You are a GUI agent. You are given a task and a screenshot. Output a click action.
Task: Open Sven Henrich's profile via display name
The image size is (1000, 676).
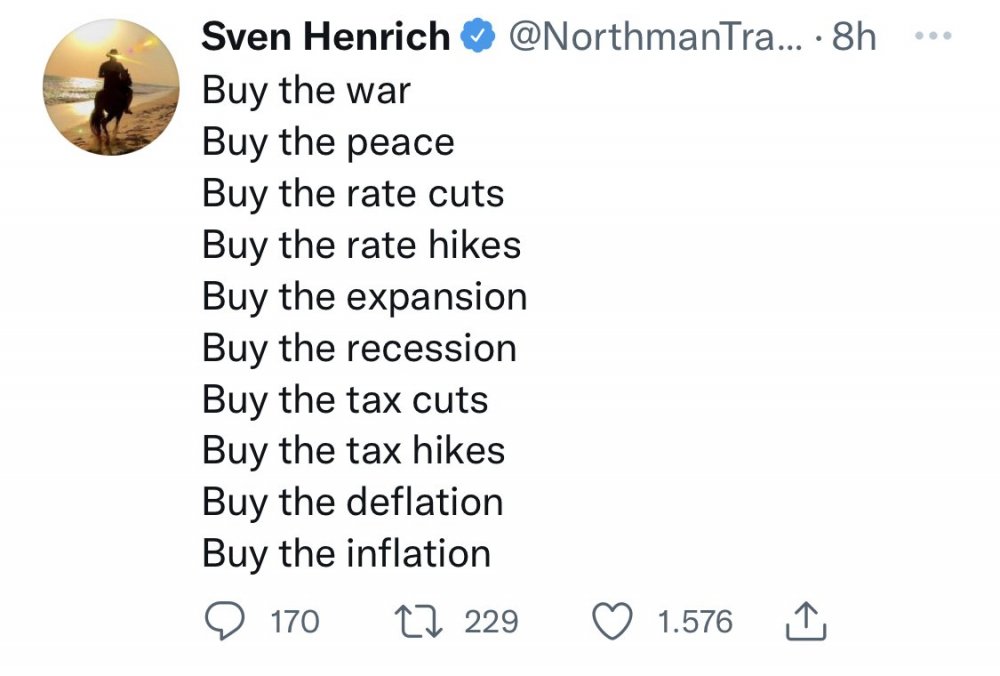click(x=326, y=37)
